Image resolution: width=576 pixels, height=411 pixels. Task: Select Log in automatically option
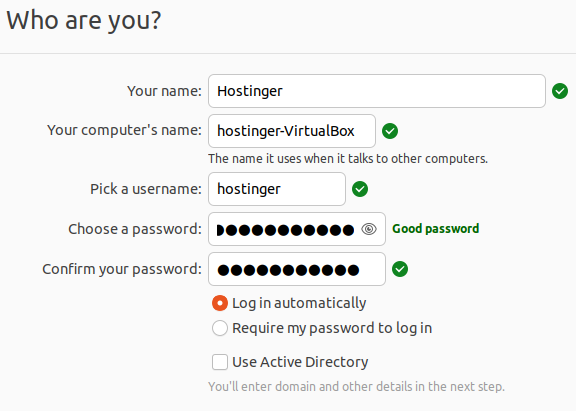click(x=220, y=303)
